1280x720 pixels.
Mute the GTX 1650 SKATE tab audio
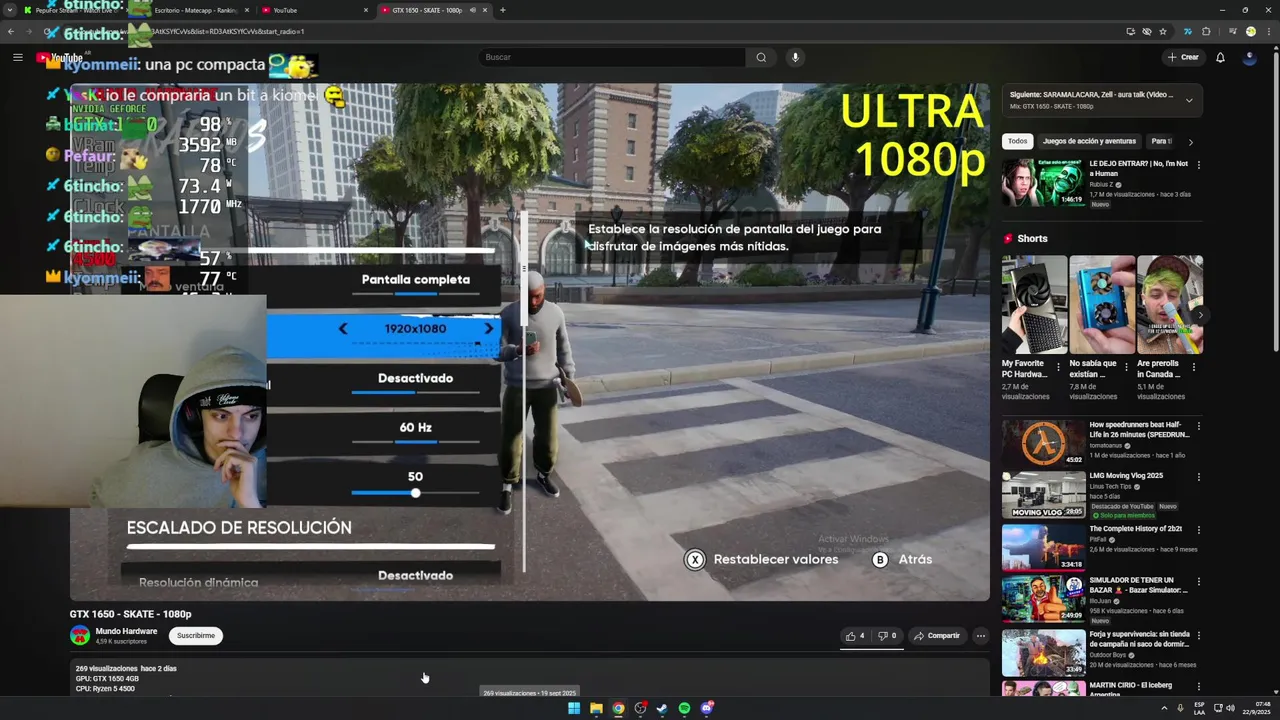coord(472,10)
